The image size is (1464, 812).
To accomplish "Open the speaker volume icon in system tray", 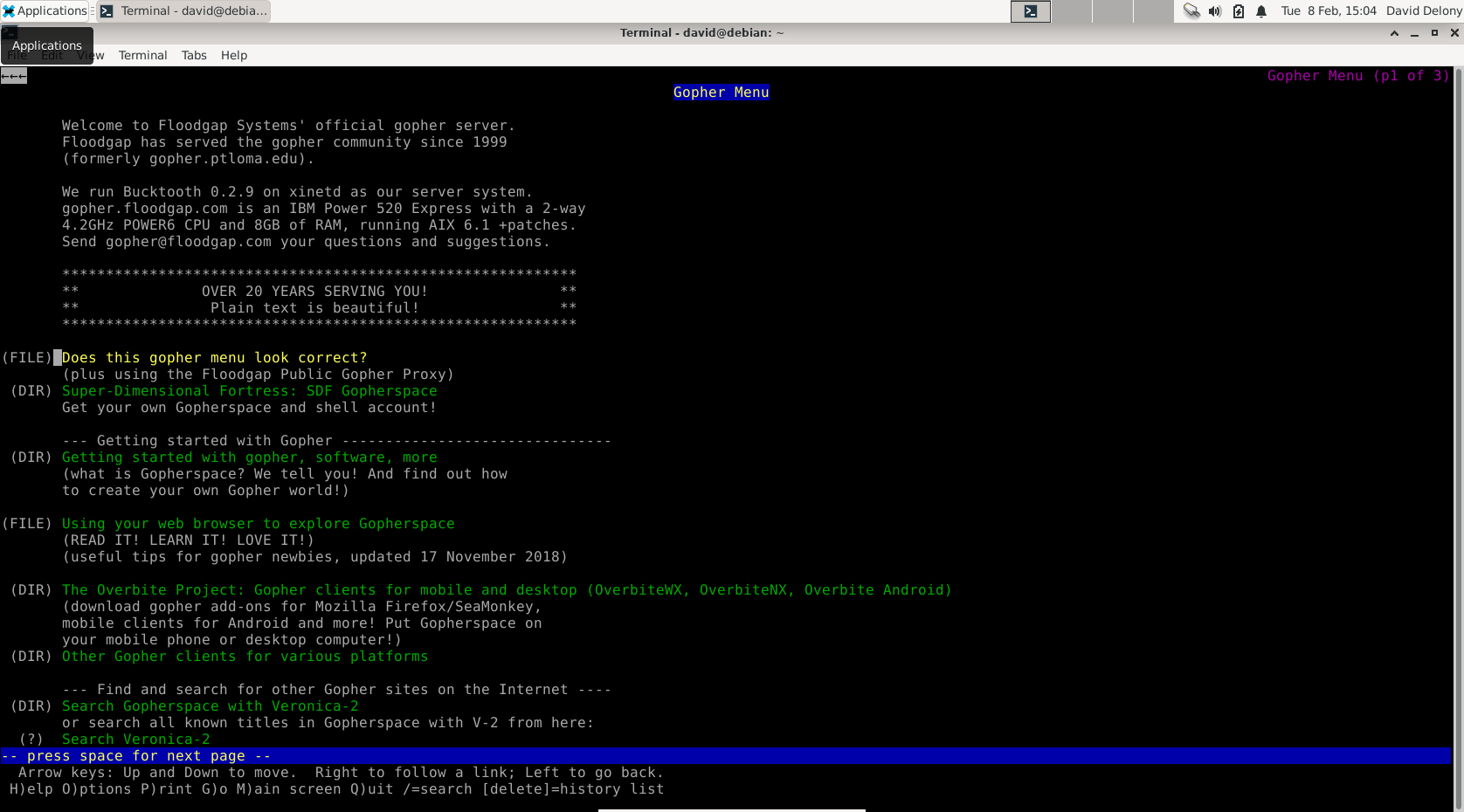I will [x=1214, y=10].
